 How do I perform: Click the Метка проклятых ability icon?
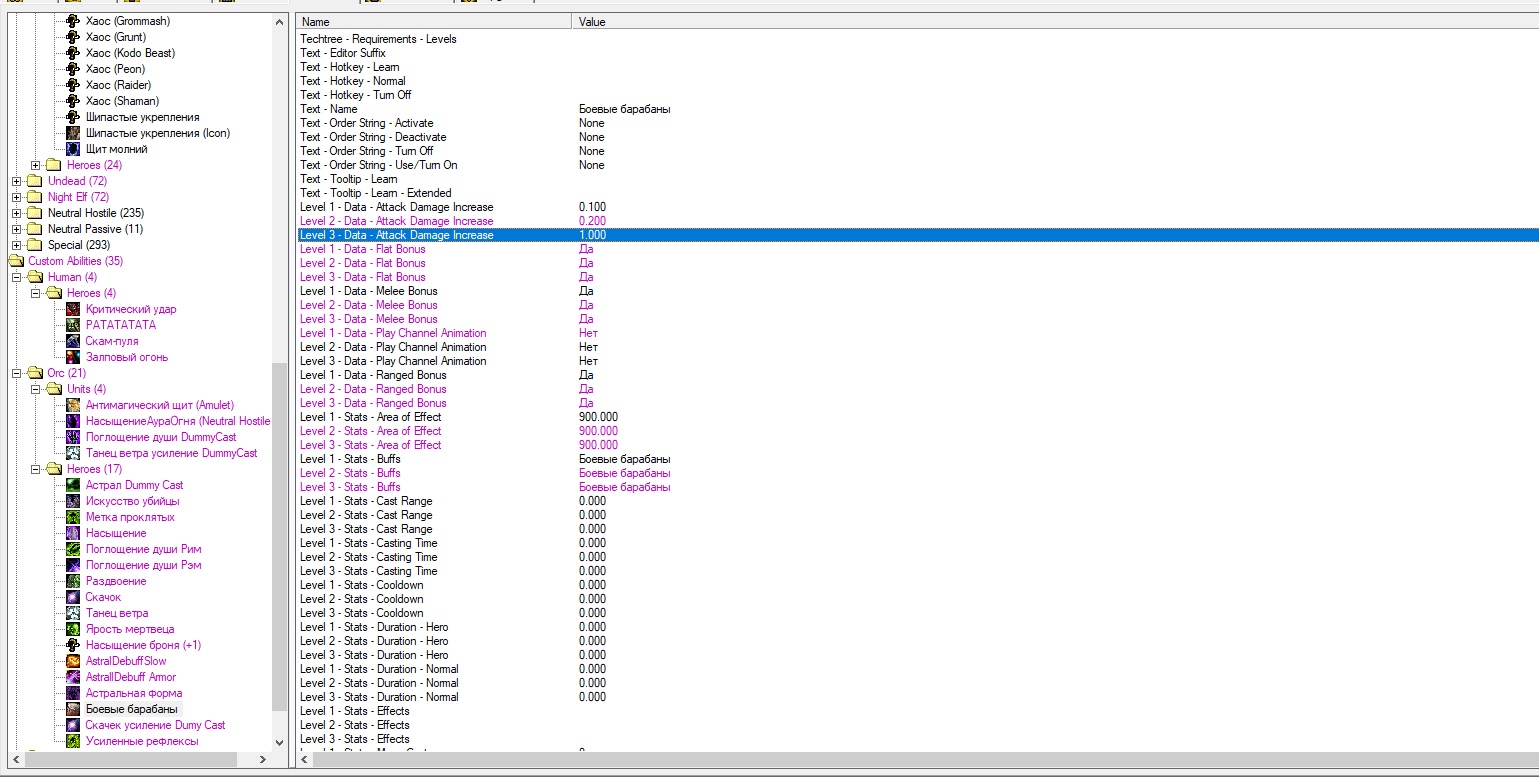(73, 517)
